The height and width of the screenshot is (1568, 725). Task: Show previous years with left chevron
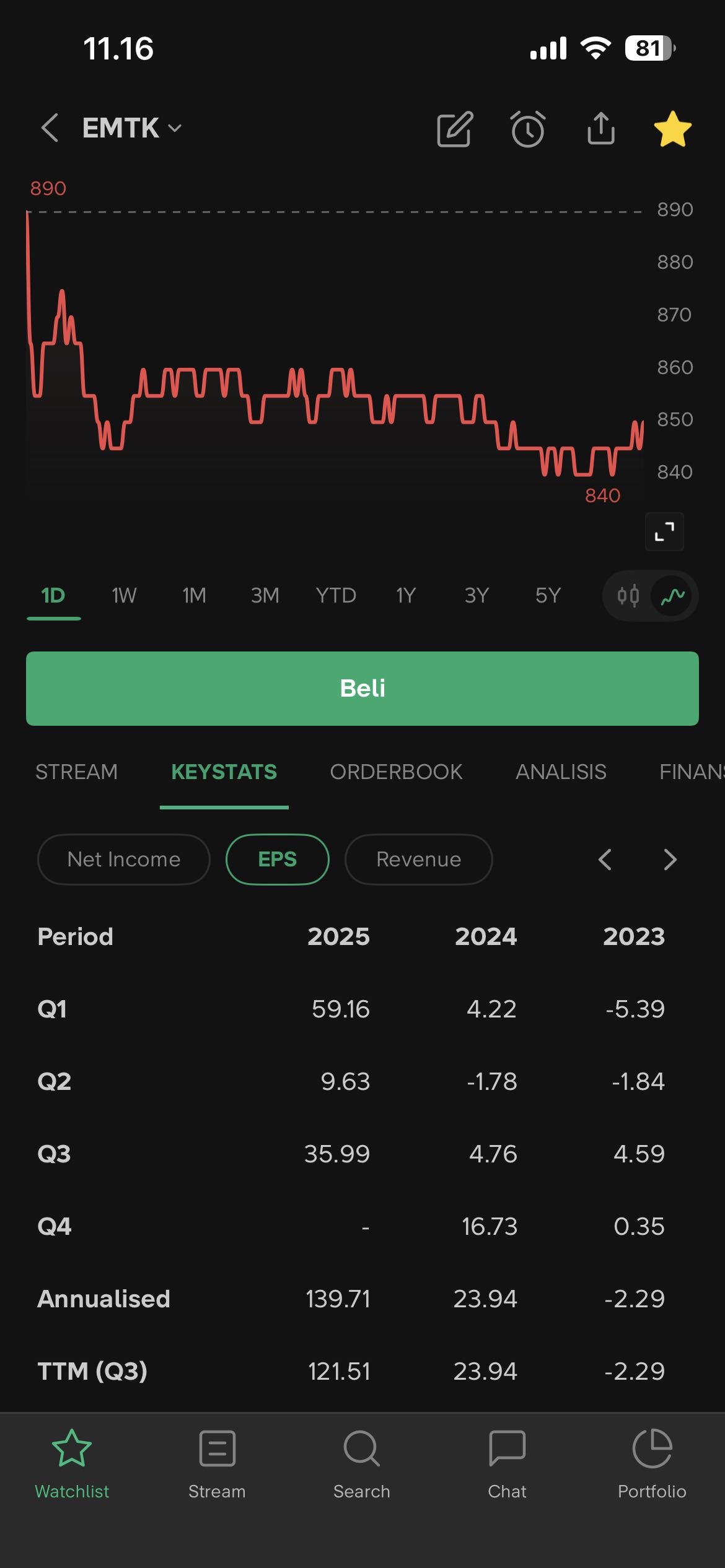[x=605, y=860]
